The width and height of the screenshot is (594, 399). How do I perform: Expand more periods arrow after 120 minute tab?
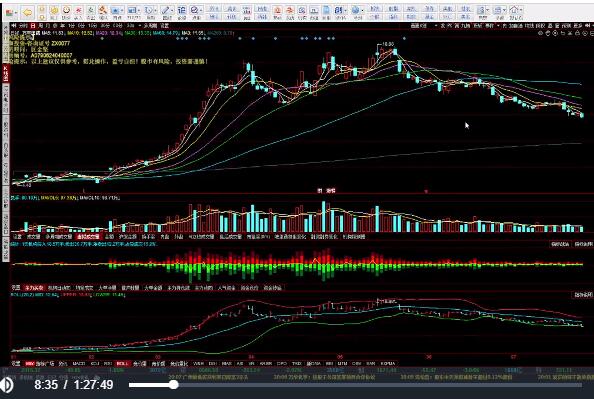click(140, 26)
